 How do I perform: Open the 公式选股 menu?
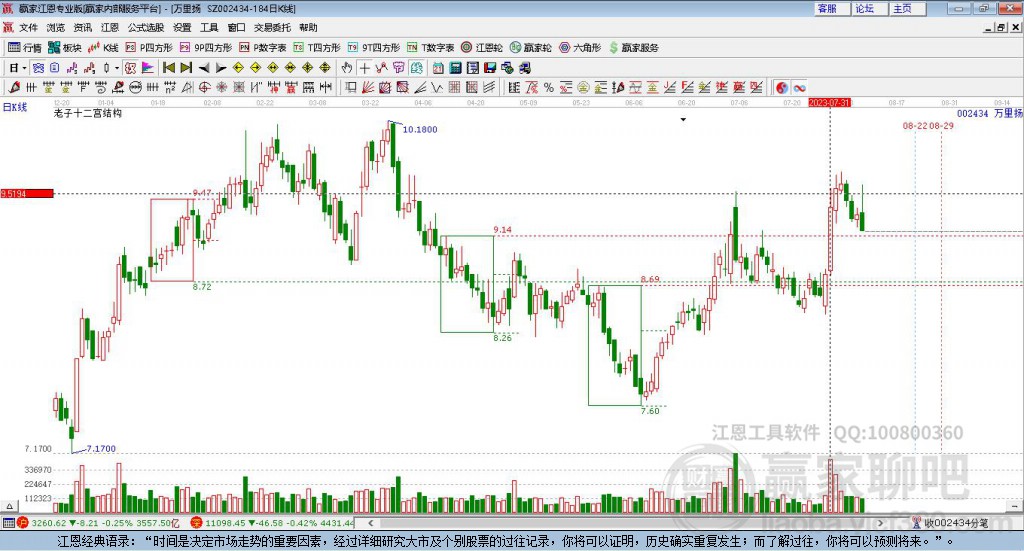(146, 27)
